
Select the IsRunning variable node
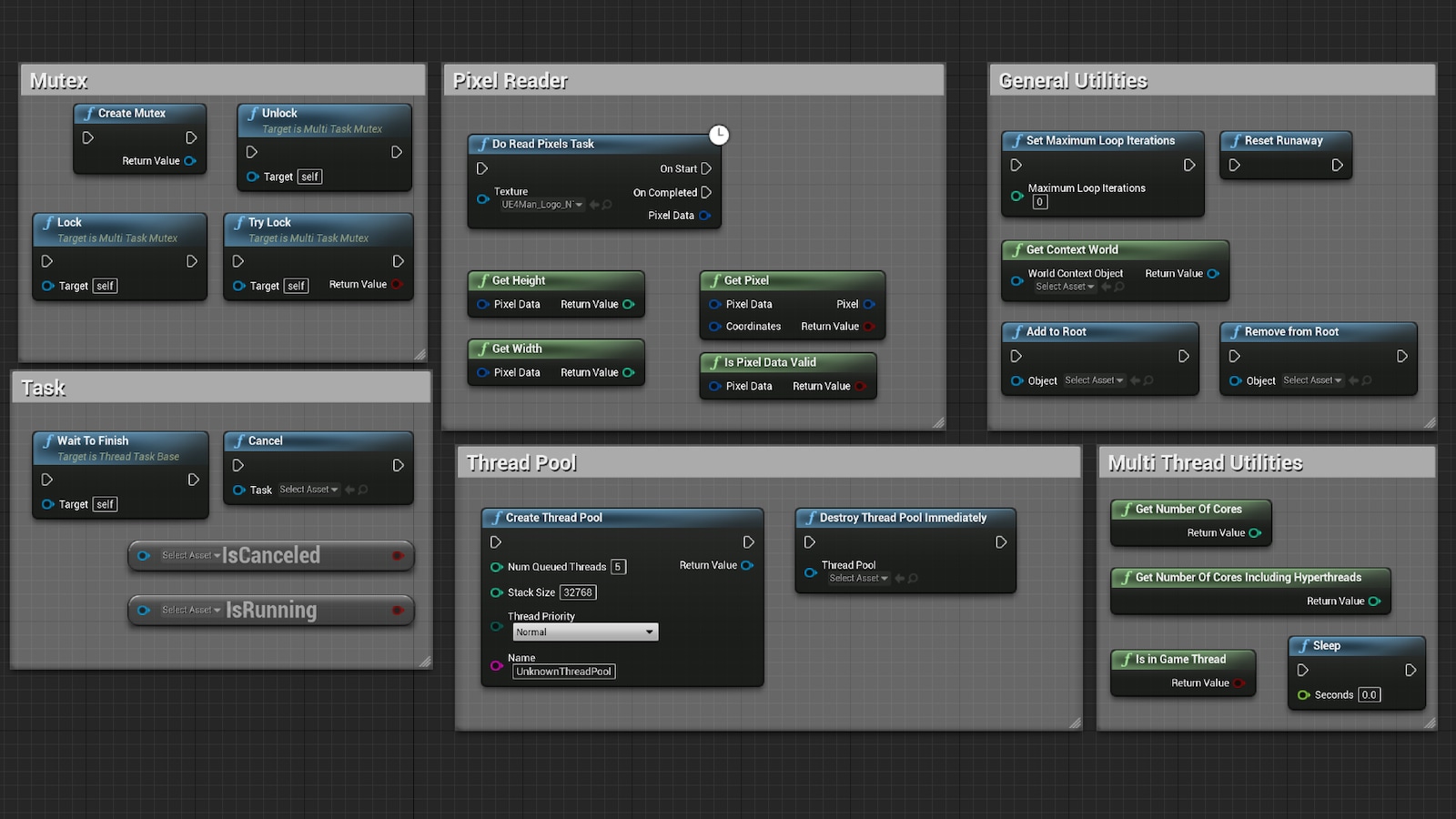pyautogui.click(x=271, y=610)
